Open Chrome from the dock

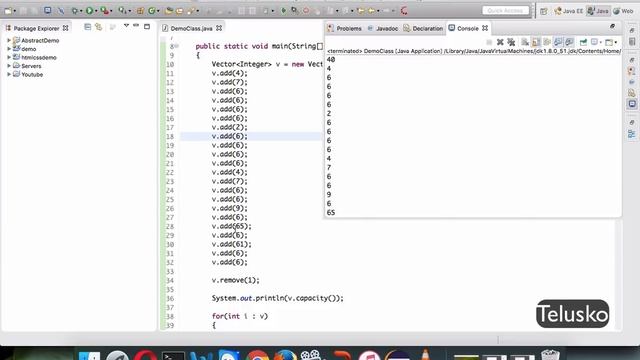[257, 356]
